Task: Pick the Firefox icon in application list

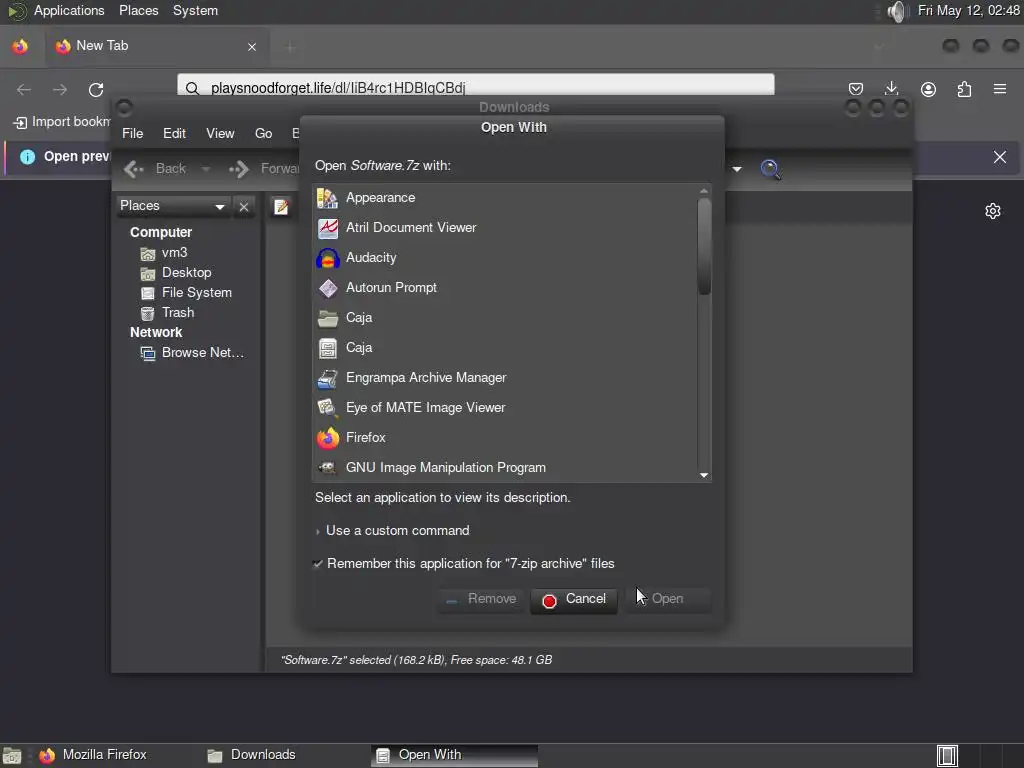Action: (x=327, y=438)
